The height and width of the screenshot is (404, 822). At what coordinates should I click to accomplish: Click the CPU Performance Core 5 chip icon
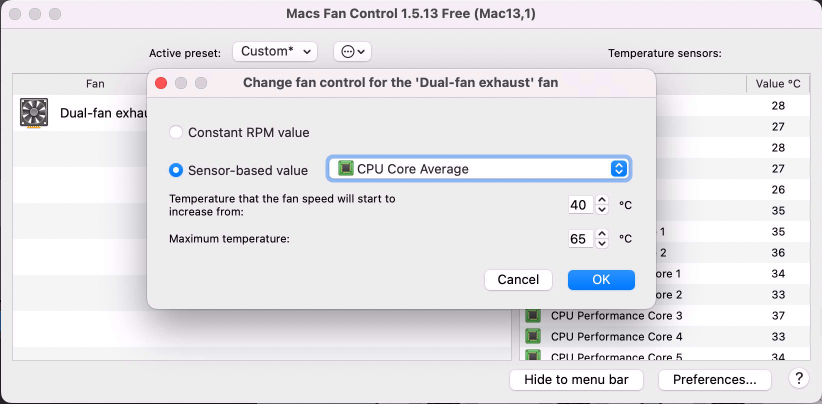[x=533, y=357]
